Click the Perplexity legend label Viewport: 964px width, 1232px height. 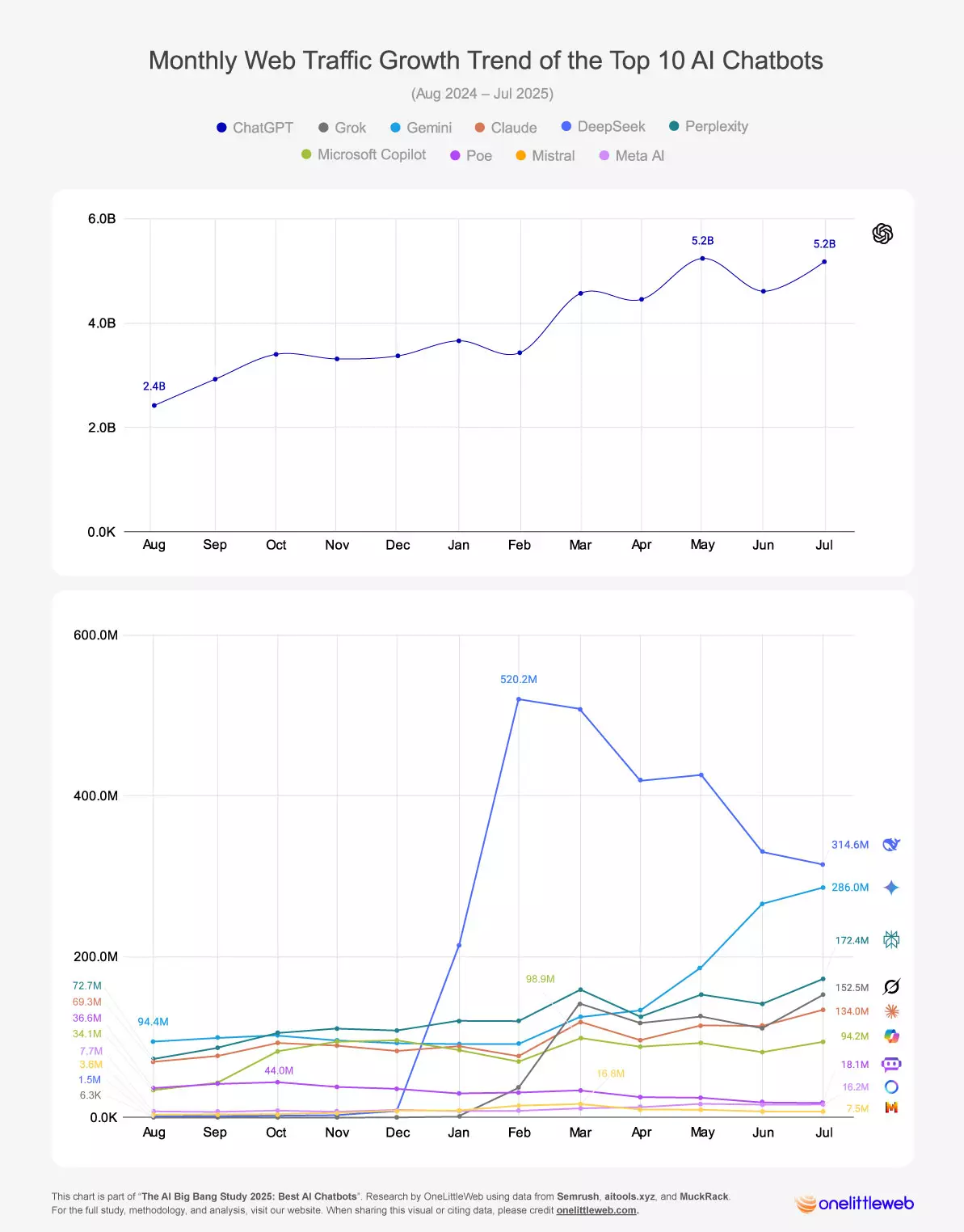717,126
